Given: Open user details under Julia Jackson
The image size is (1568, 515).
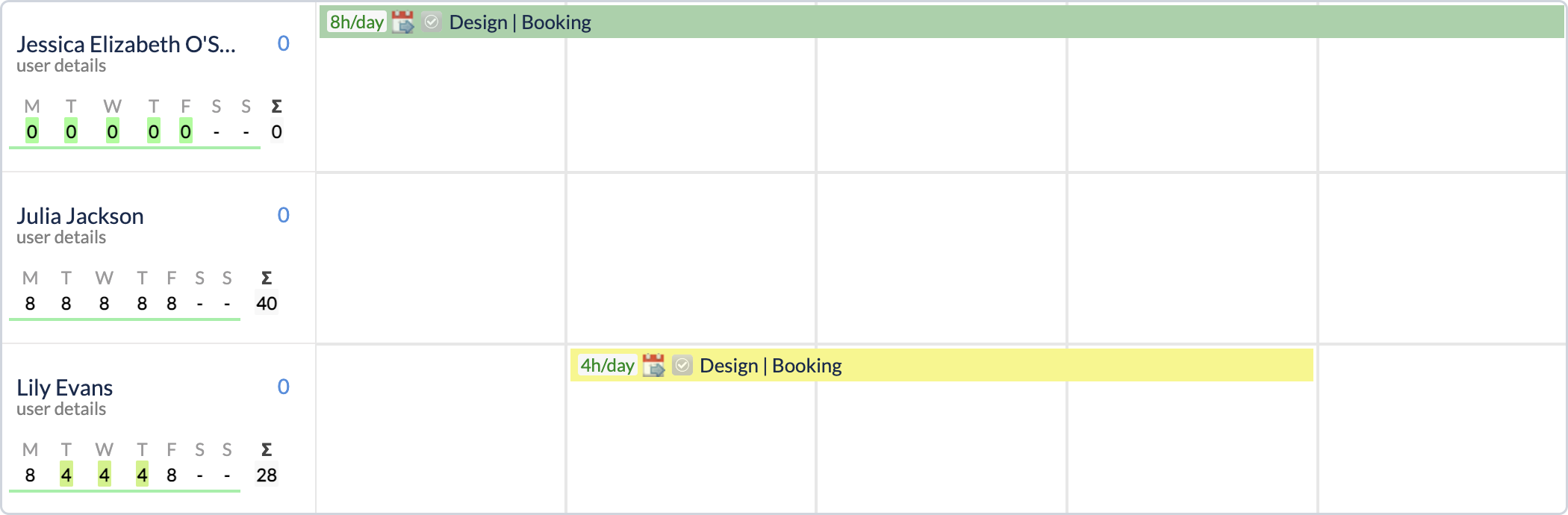Looking at the screenshot, I should point(61,237).
